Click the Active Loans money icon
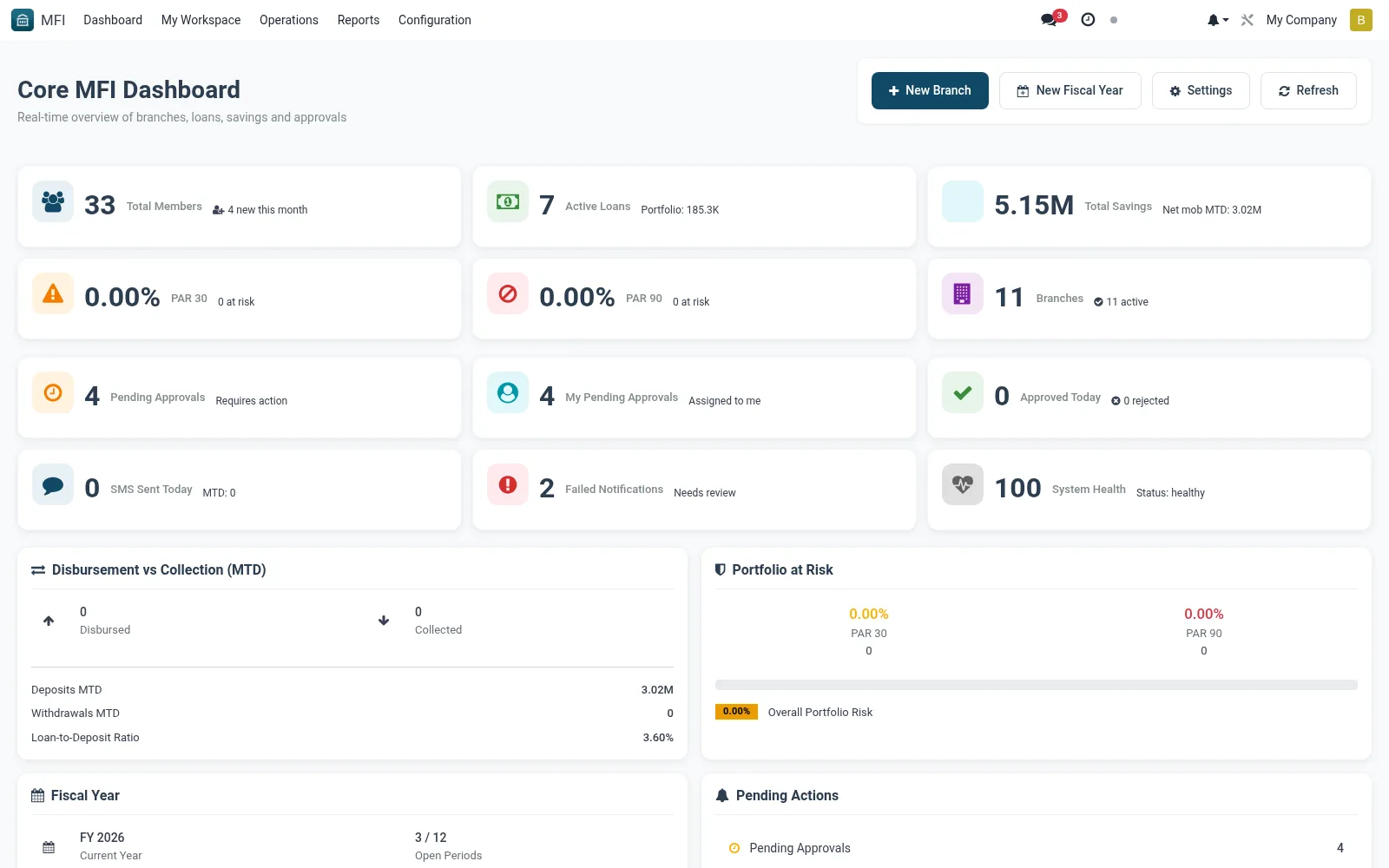Viewport: 1389px width, 868px height. (x=508, y=201)
